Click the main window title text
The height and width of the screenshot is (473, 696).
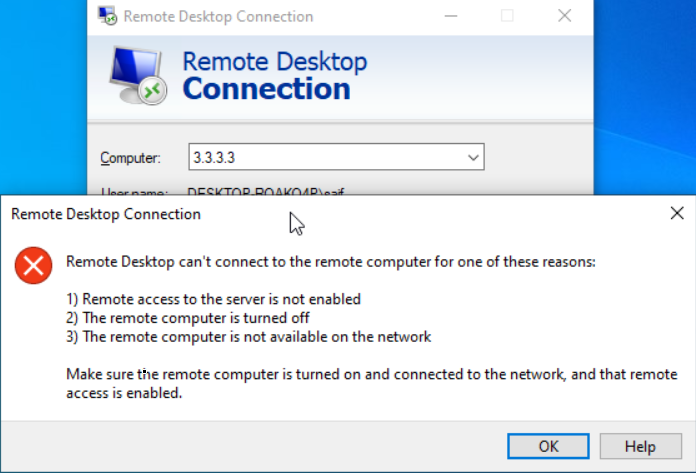coord(218,17)
